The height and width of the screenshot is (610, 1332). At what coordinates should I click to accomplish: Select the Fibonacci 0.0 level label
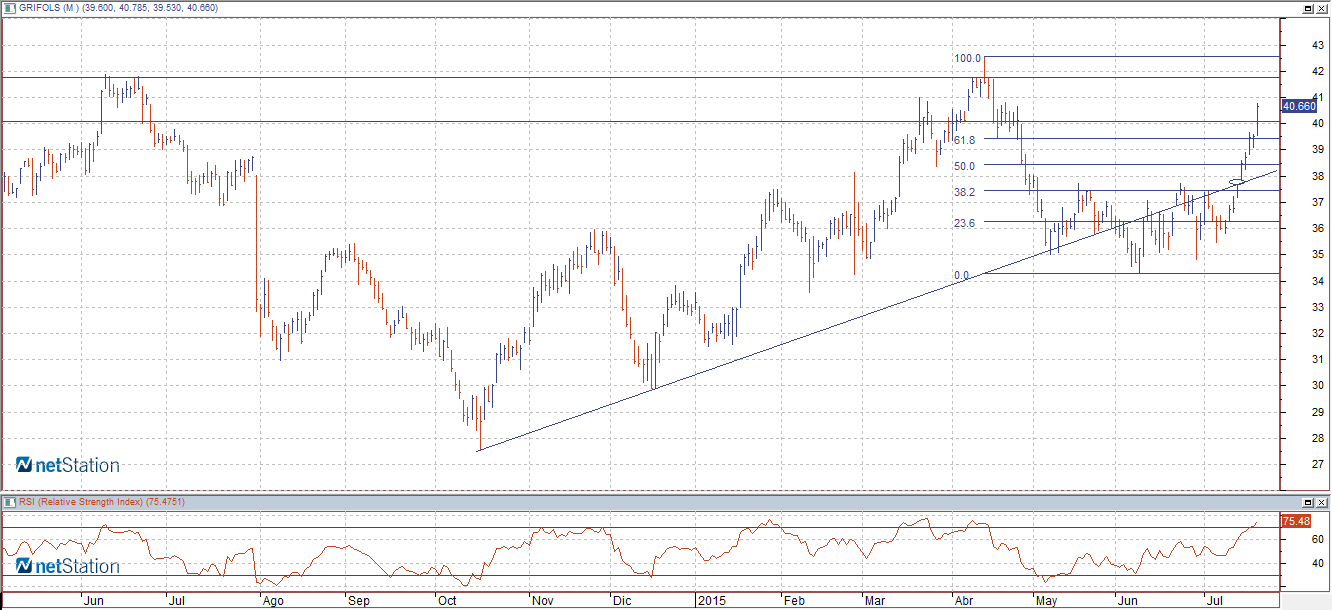pyautogui.click(x=961, y=275)
